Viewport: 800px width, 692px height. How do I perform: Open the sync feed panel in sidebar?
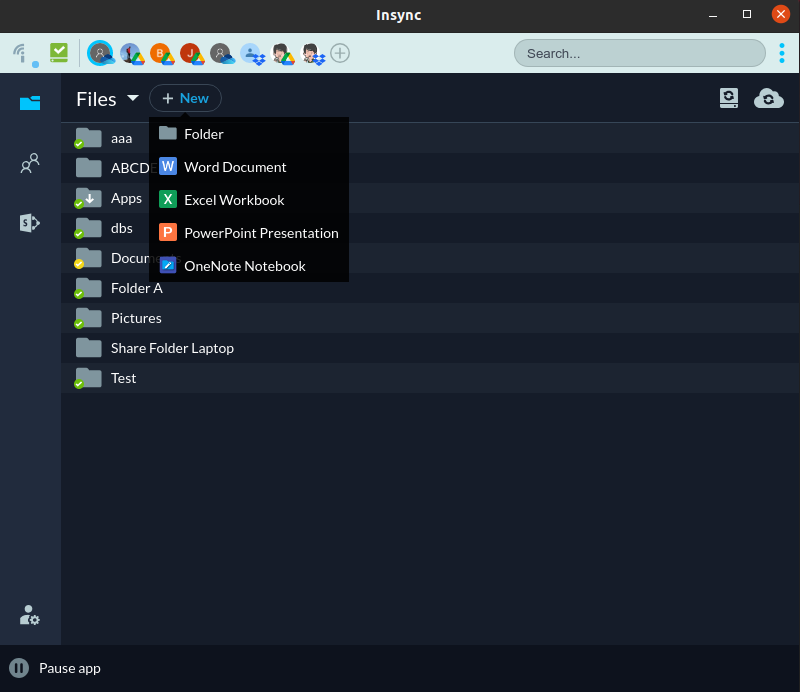pos(30,223)
